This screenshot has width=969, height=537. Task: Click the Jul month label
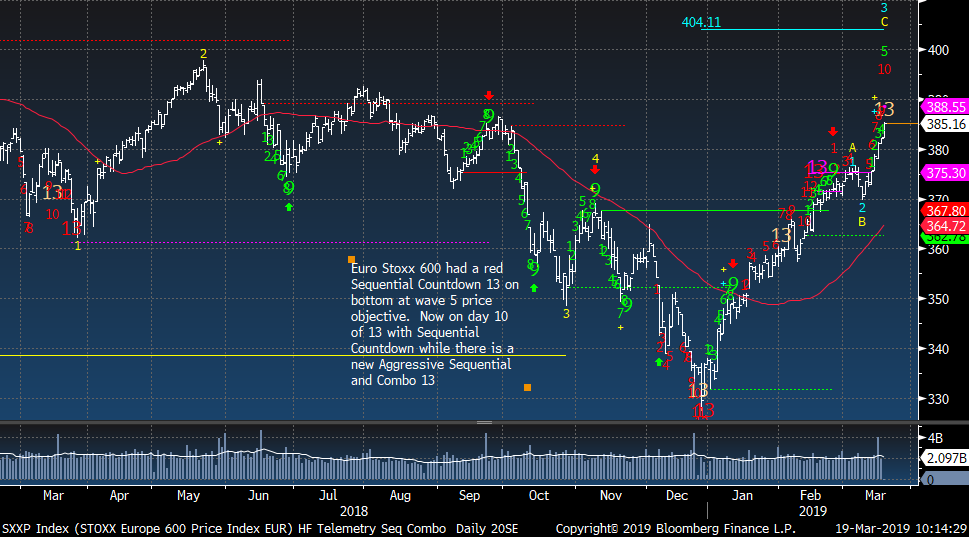pos(328,496)
